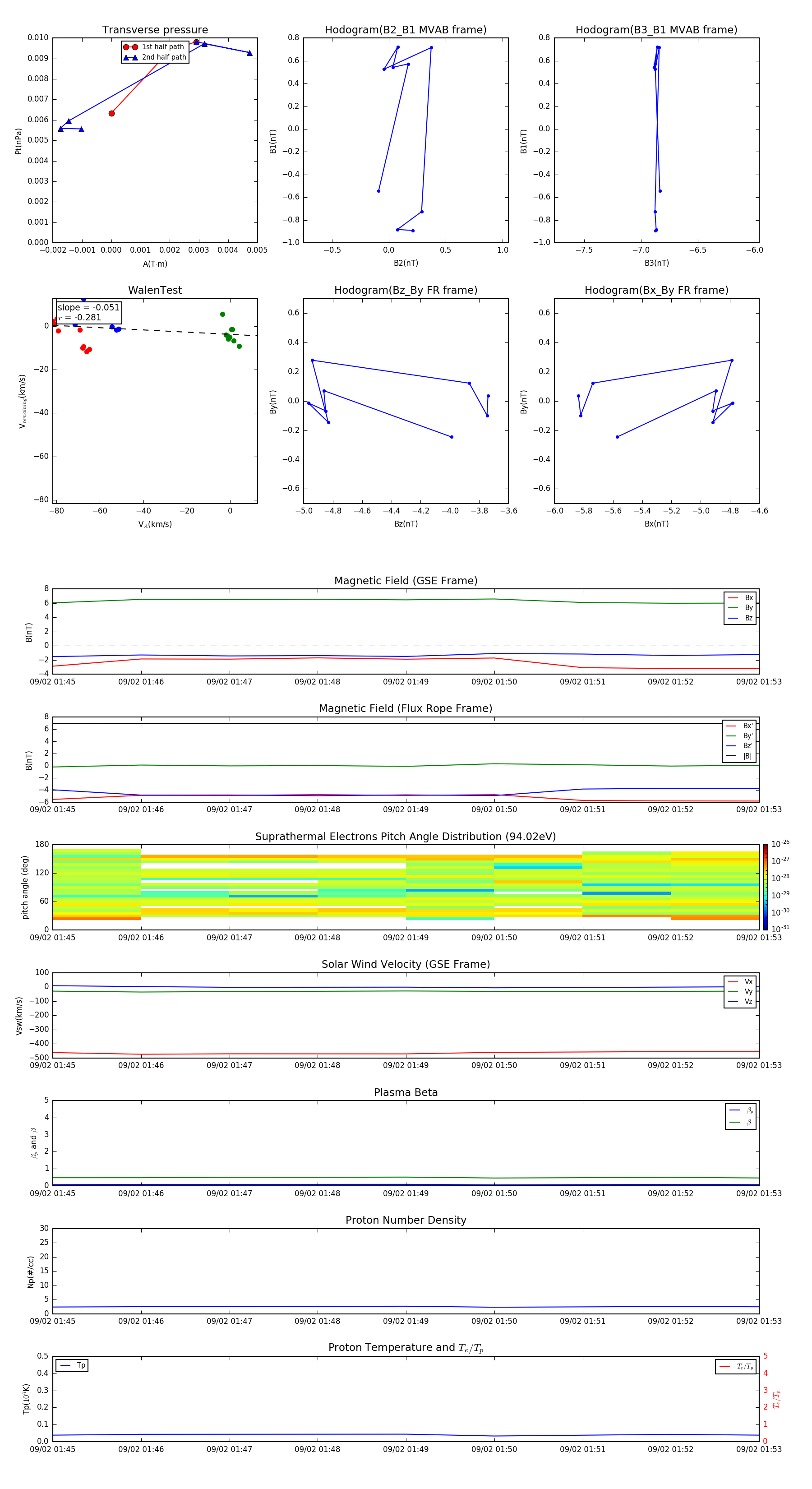Click the 'Hodogram(B2_B1 MVAB frame)' title

(406, 30)
